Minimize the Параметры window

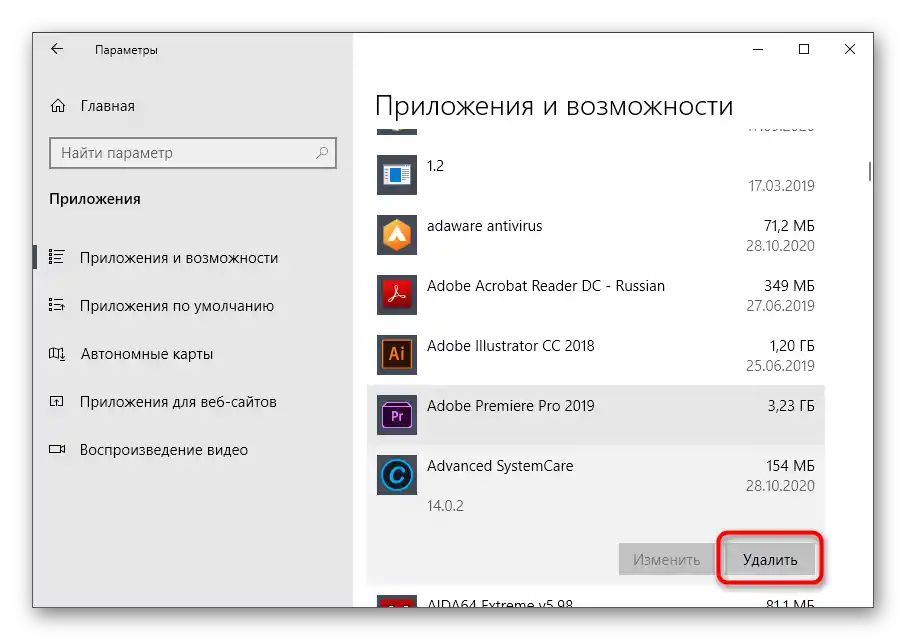tap(758, 50)
